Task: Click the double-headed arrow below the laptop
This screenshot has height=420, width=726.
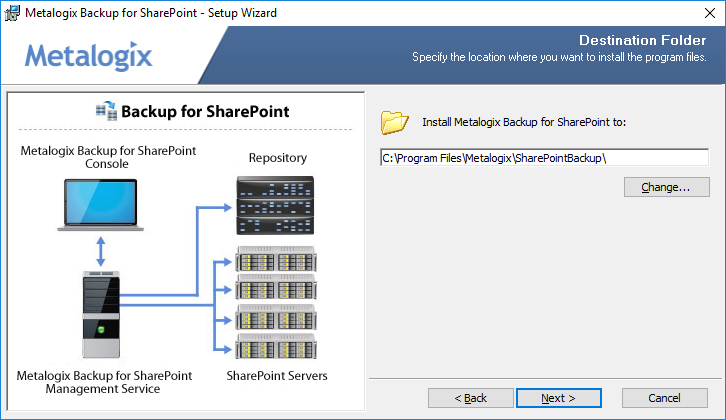Action: click(100, 250)
